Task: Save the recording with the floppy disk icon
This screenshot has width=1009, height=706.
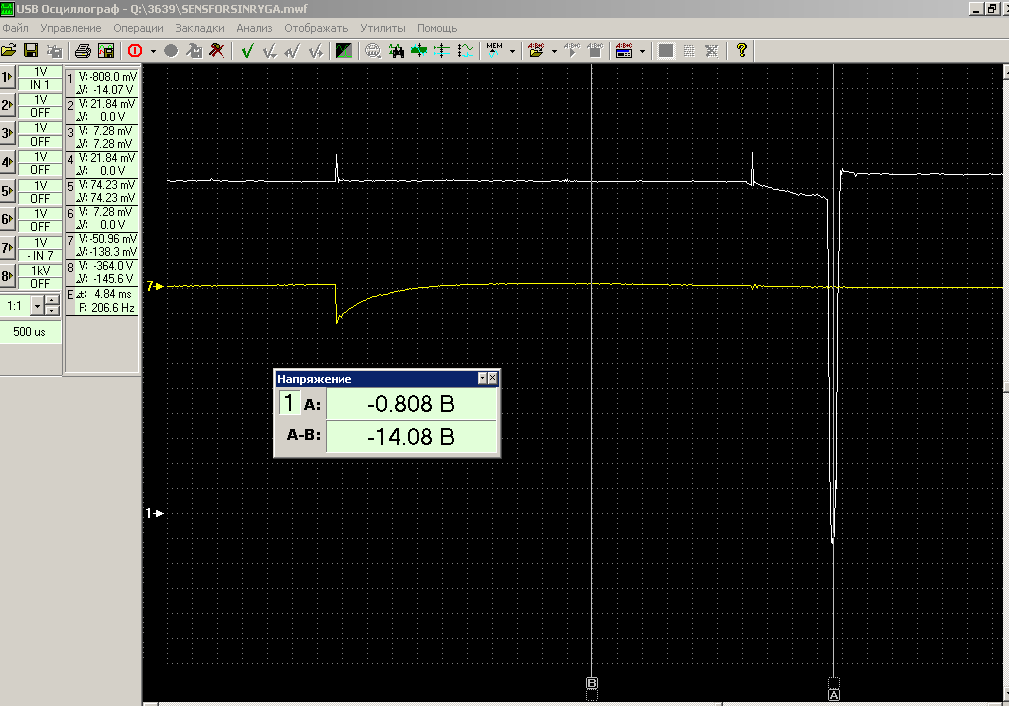Action: tap(31, 50)
